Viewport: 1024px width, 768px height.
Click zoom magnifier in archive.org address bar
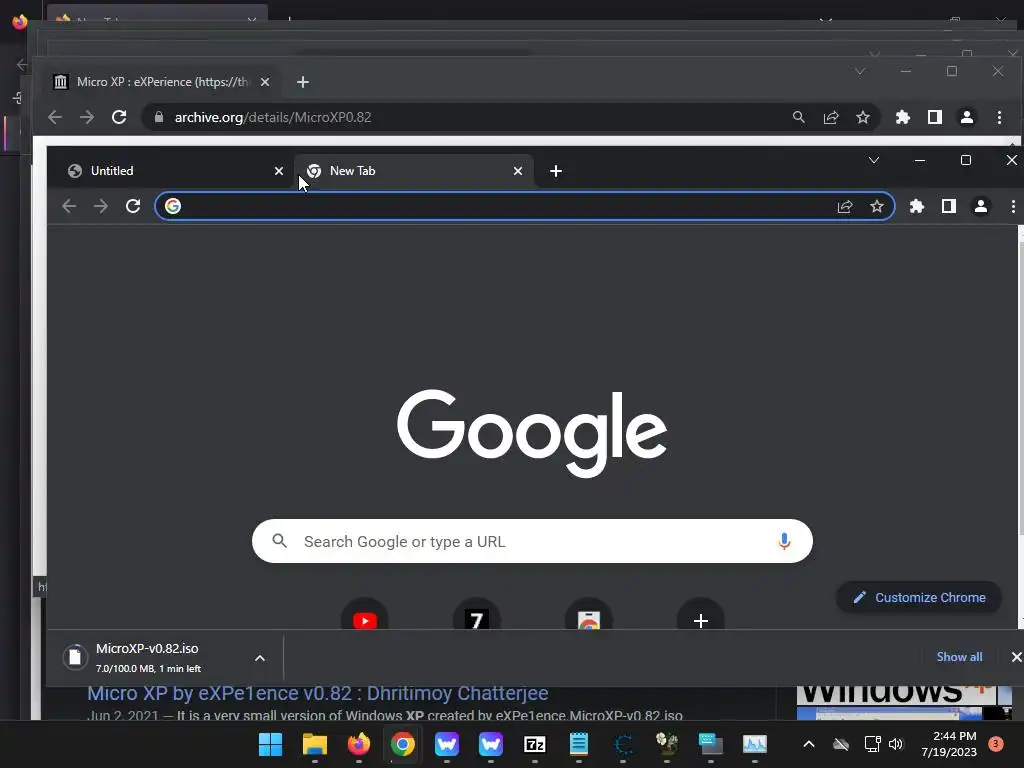point(799,118)
